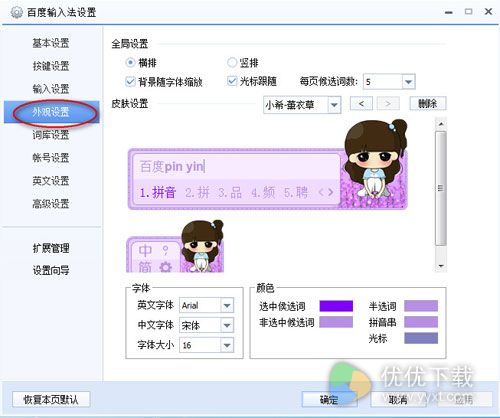Click the candidate page arrows in skin preview

pyautogui.click(x=326, y=192)
